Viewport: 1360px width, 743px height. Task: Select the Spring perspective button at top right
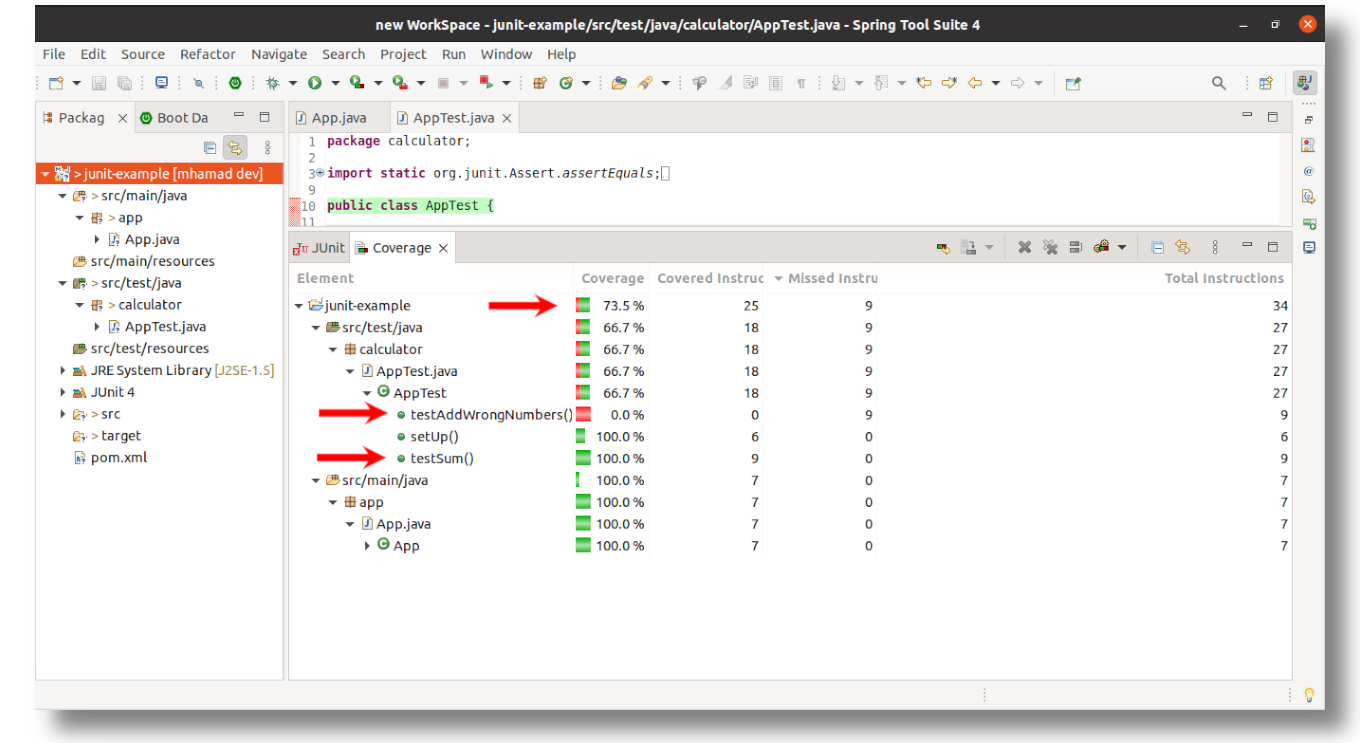coord(1304,83)
